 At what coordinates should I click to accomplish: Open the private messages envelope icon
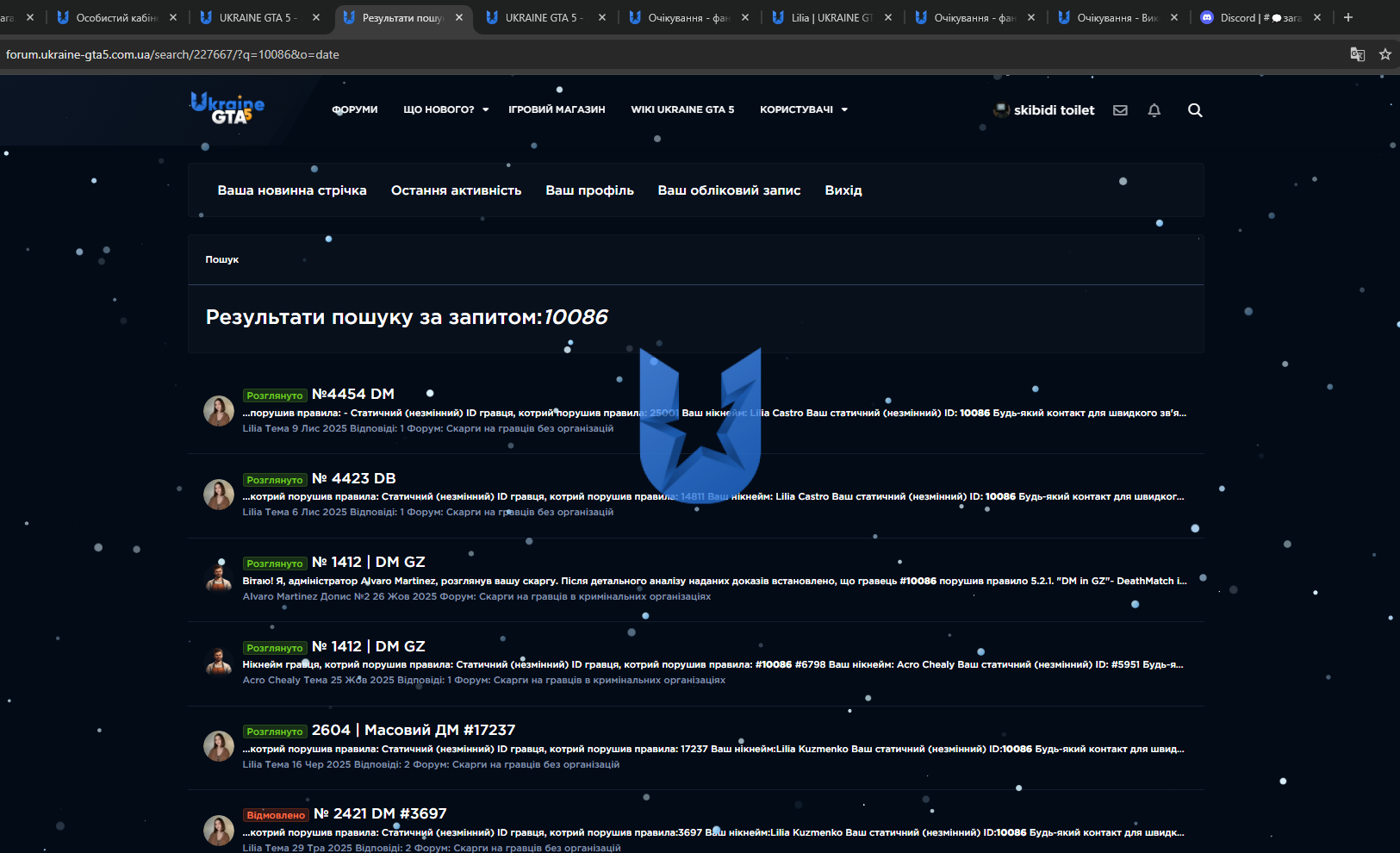[1120, 110]
